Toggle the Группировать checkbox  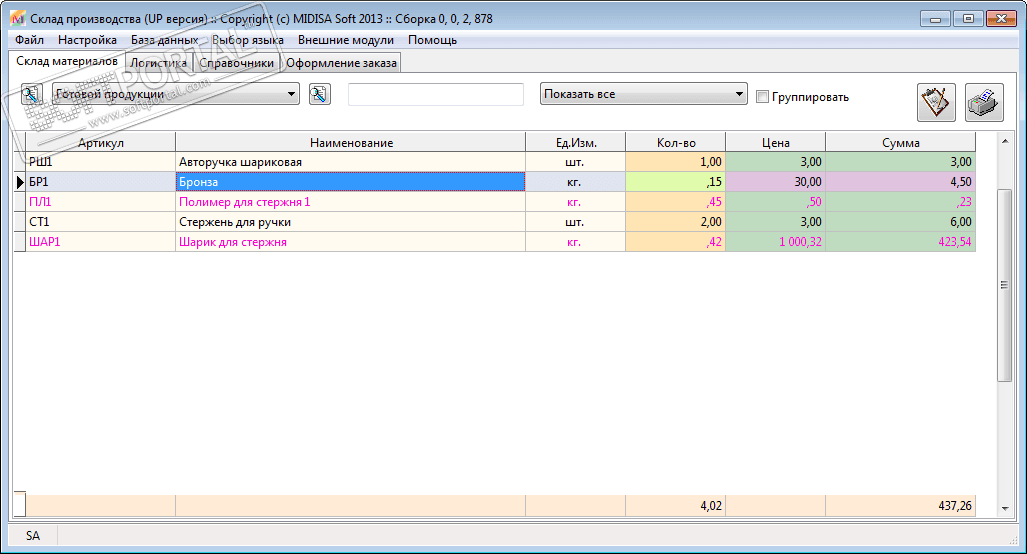pyautogui.click(x=762, y=97)
